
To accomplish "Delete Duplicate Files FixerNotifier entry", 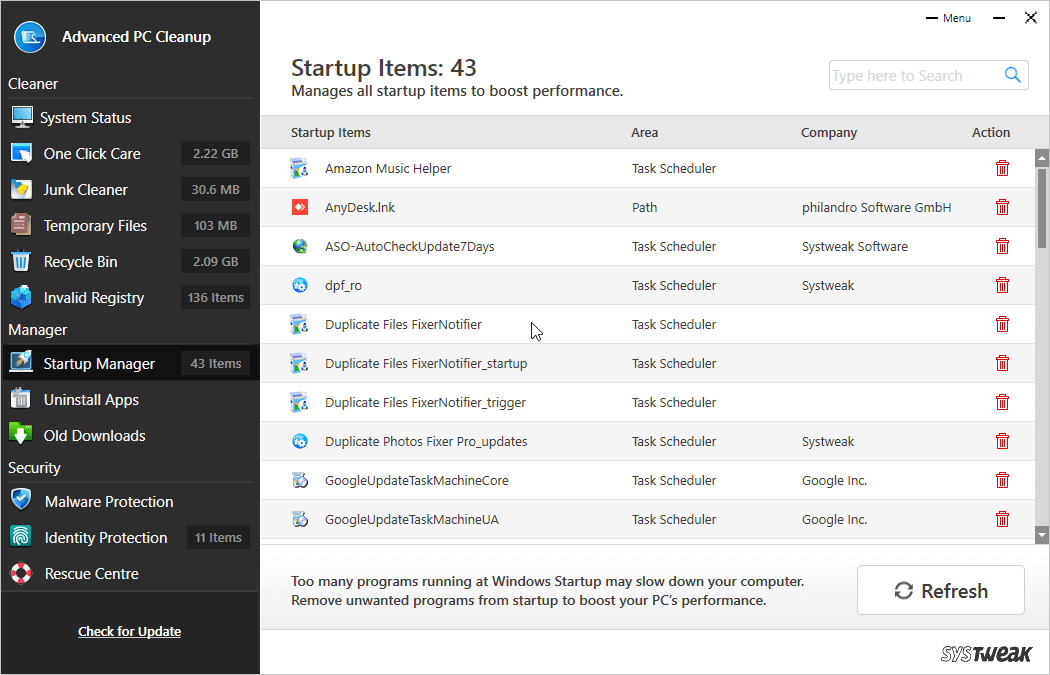I will coord(1002,324).
